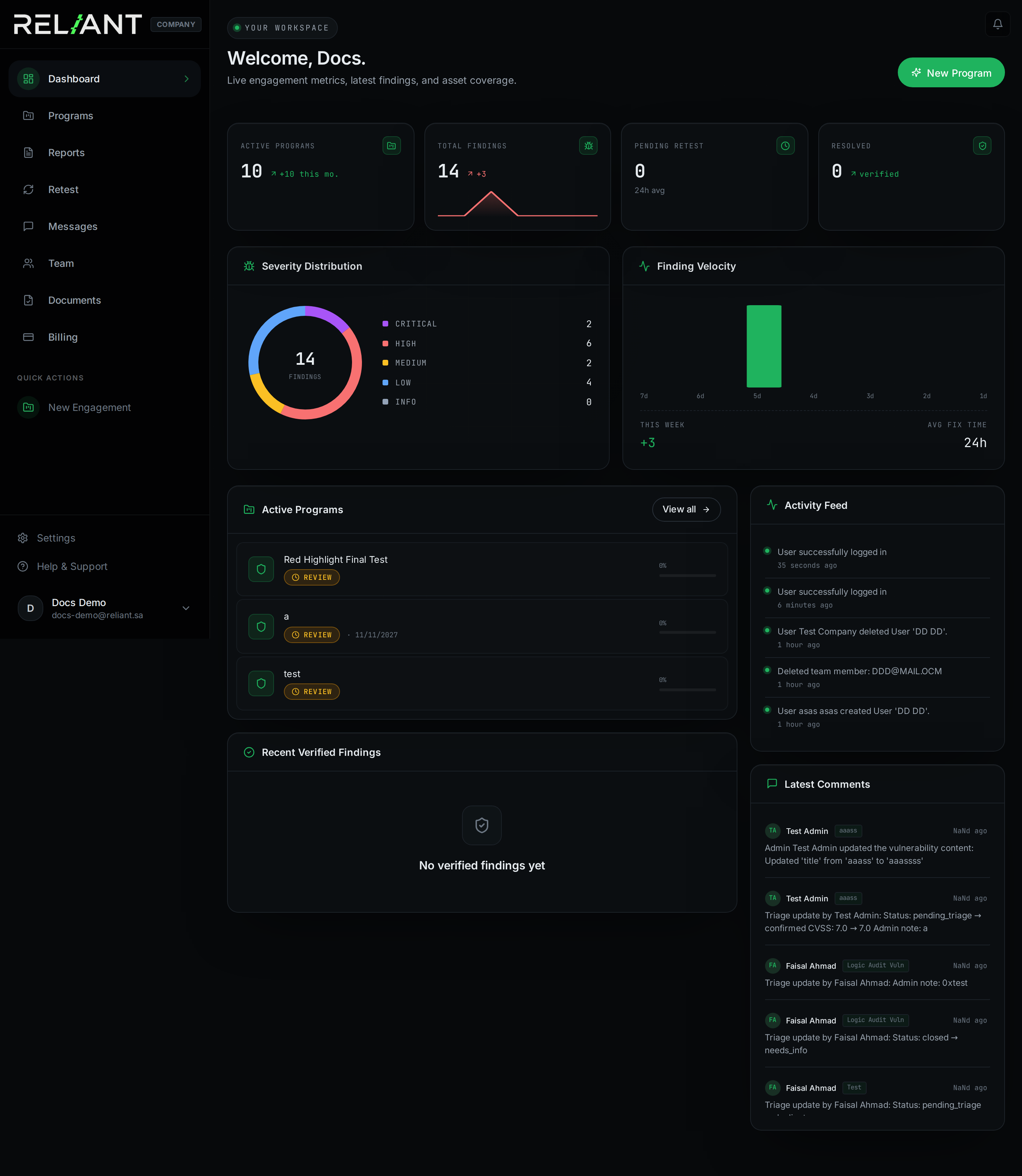The height and width of the screenshot is (1176, 1022).
Task: Click Critical purple legend swatch
Action: (x=385, y=324)
